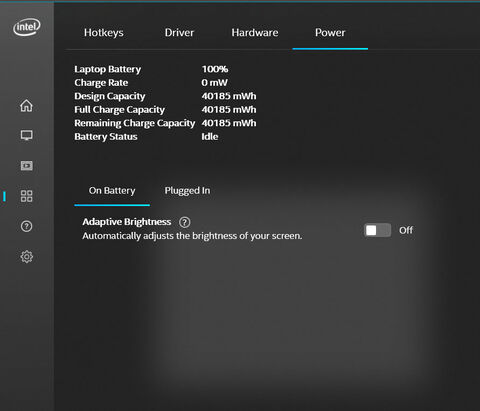
Task: Select the System grid icon in the sidebar
Action: (x=26, y=196)
